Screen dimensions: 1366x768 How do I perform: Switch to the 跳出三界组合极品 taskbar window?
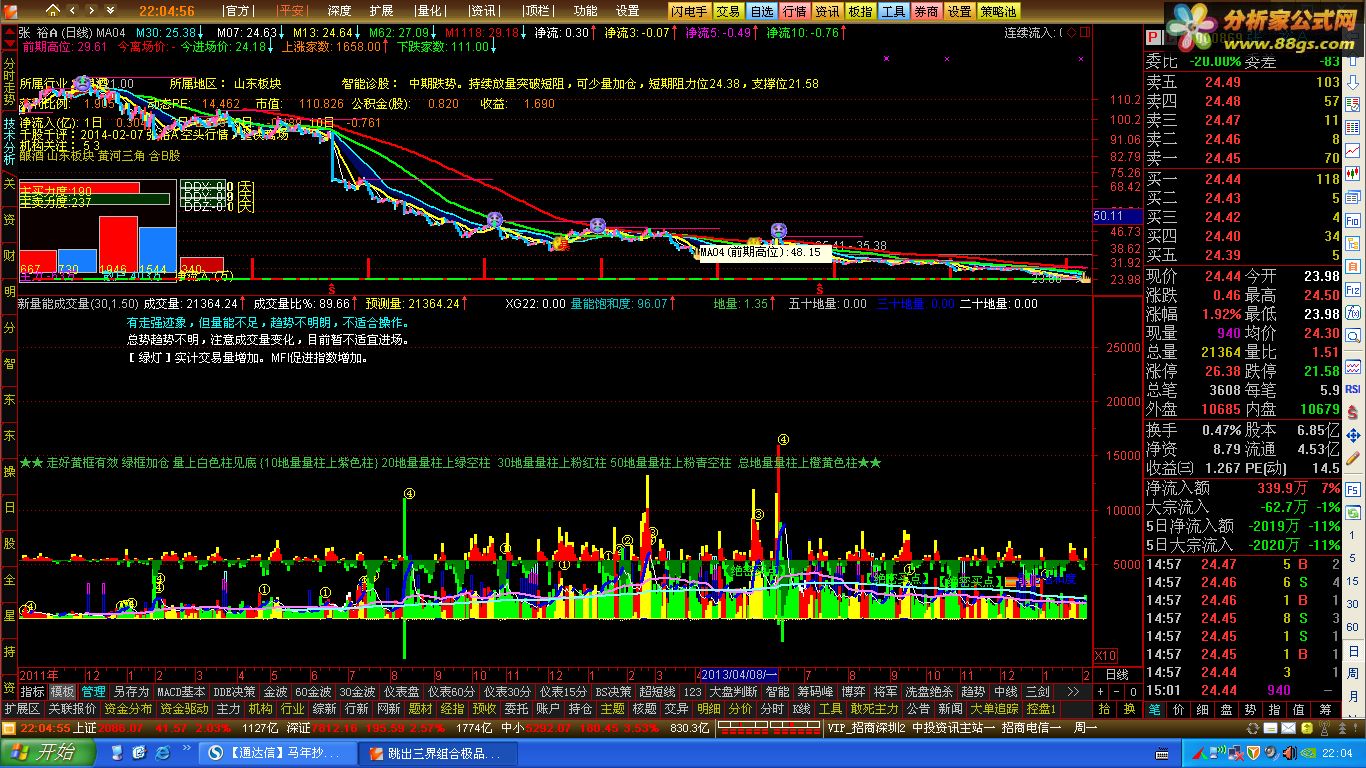coord(438,752)
